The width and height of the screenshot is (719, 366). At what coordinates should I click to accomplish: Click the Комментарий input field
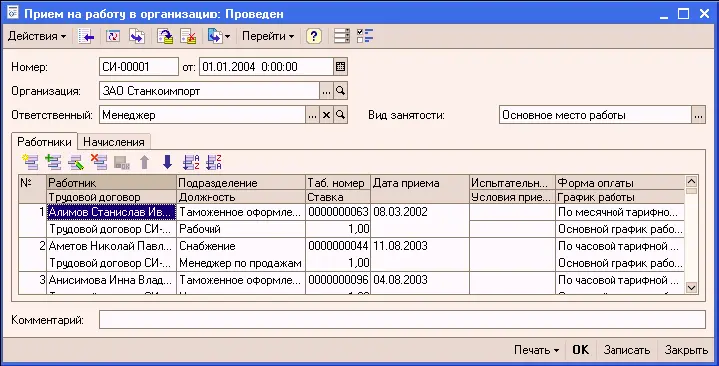pos(402,320)
